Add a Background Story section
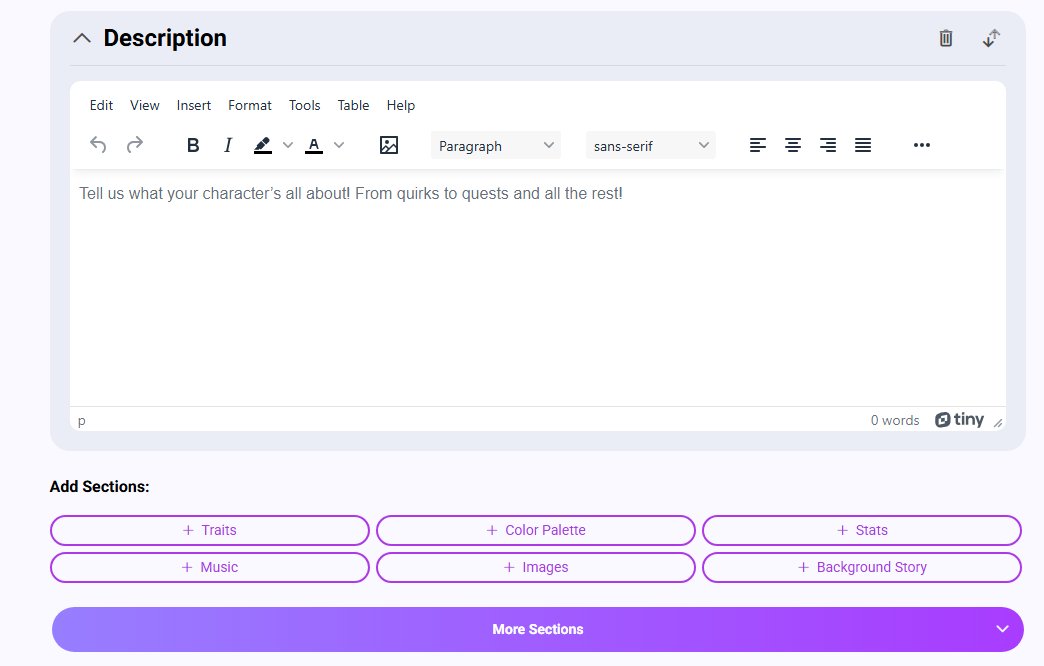 click(x=862, y=567)
